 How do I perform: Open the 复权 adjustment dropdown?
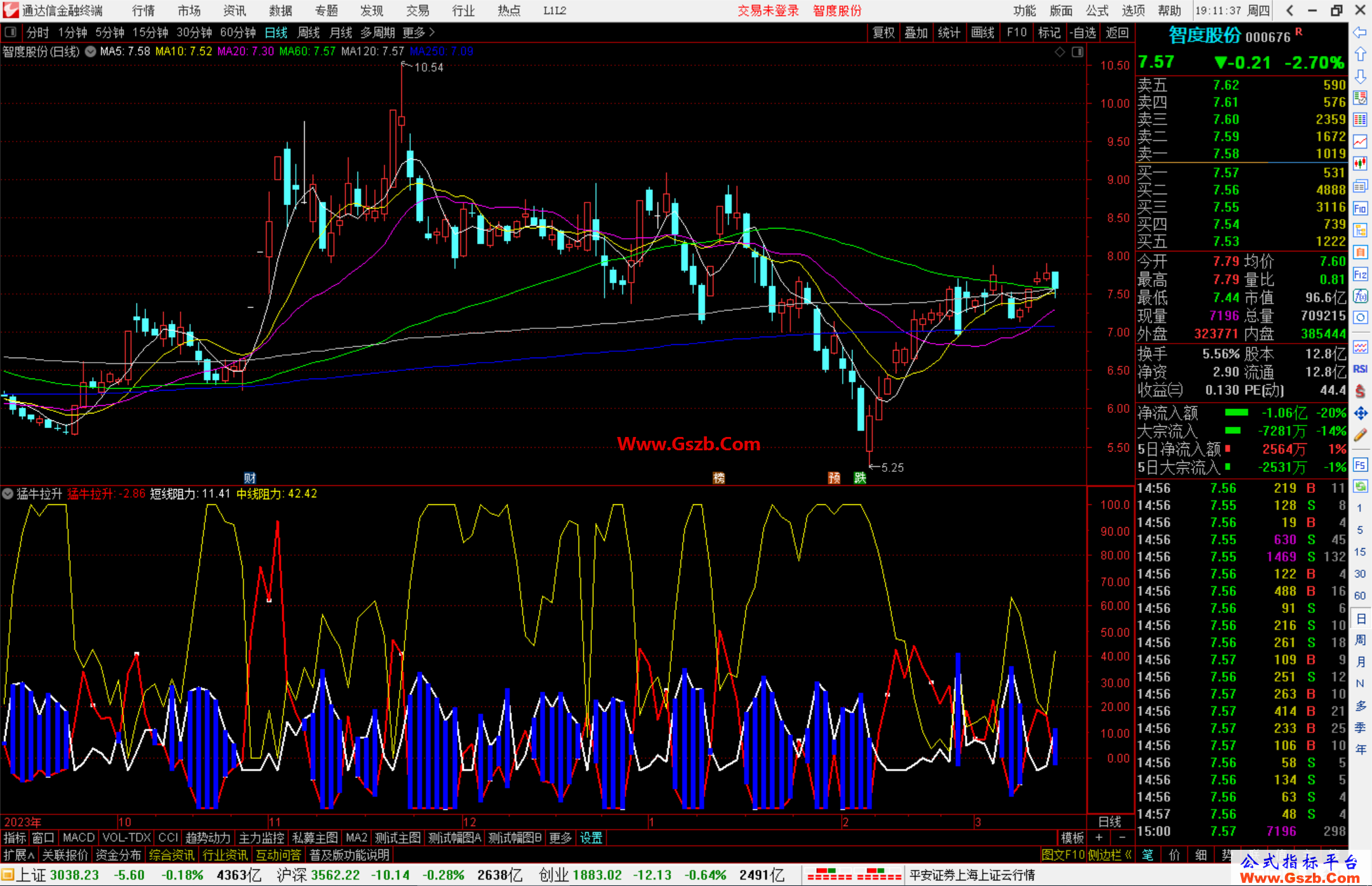[884, 32]
